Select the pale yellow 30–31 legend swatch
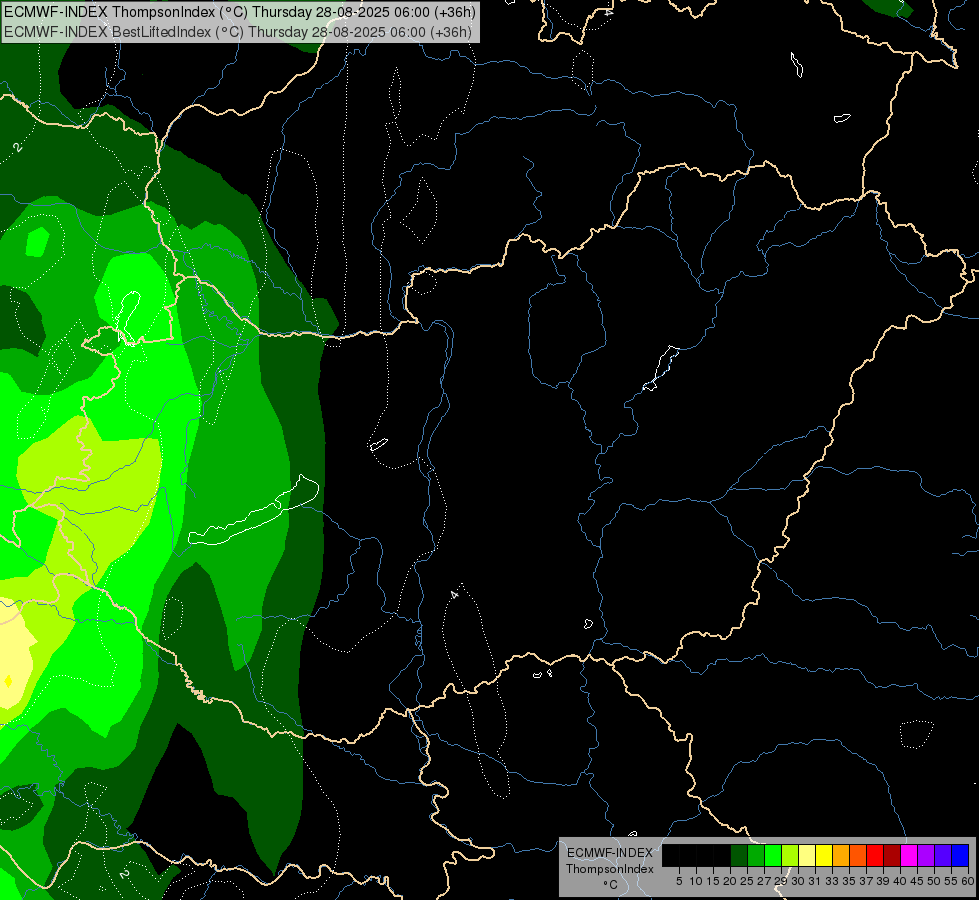Viewport: 979px width, 900px height. click(x=807, y=855)
